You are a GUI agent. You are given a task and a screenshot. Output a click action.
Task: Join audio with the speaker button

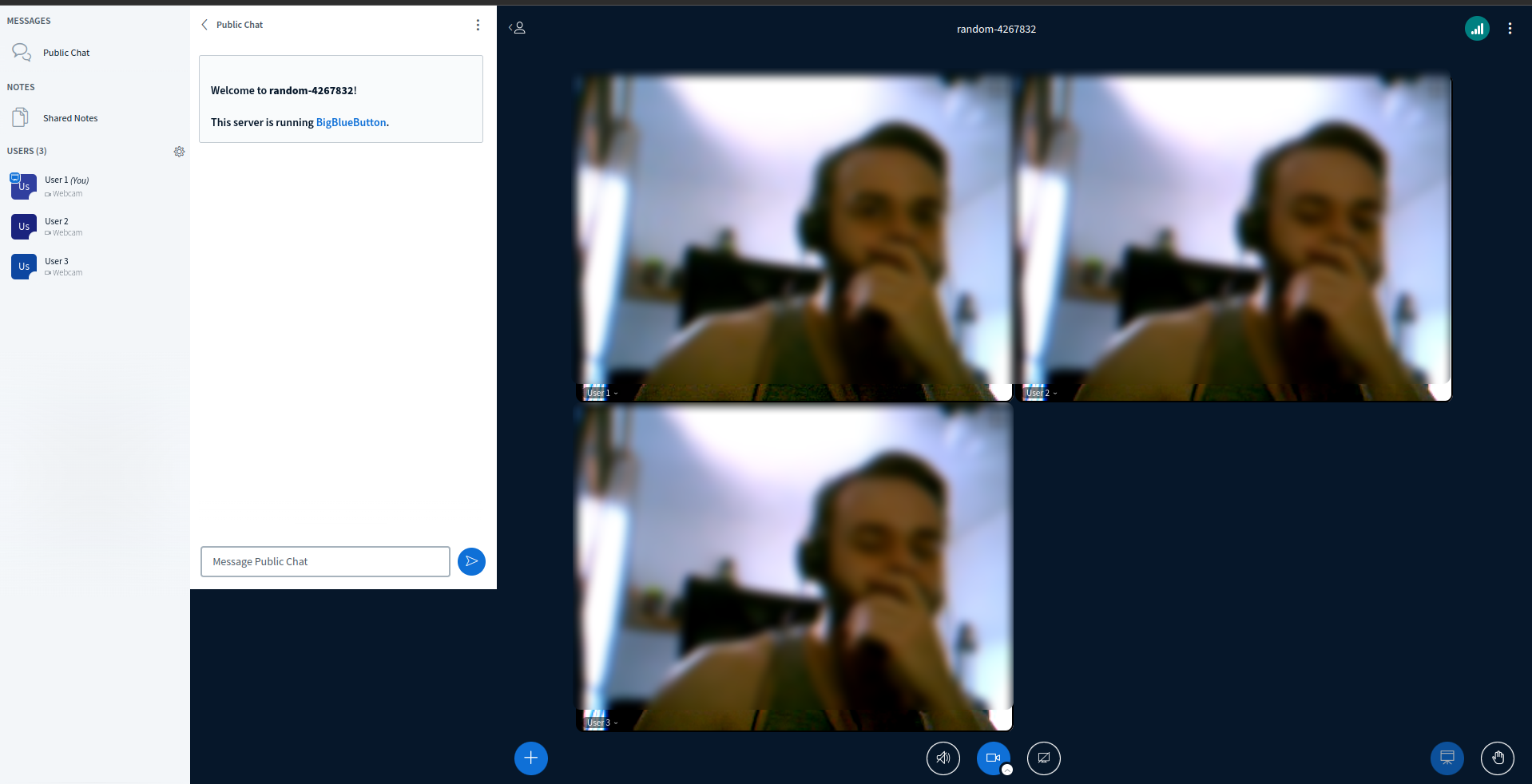(x=943, y=758)
